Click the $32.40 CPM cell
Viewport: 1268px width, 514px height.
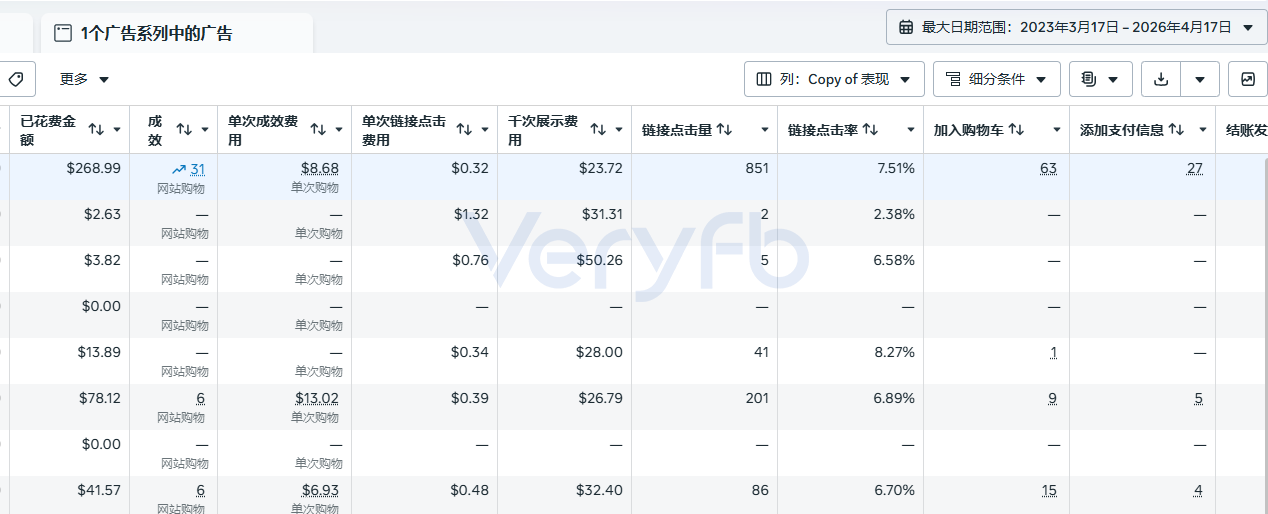click(601, 490)
